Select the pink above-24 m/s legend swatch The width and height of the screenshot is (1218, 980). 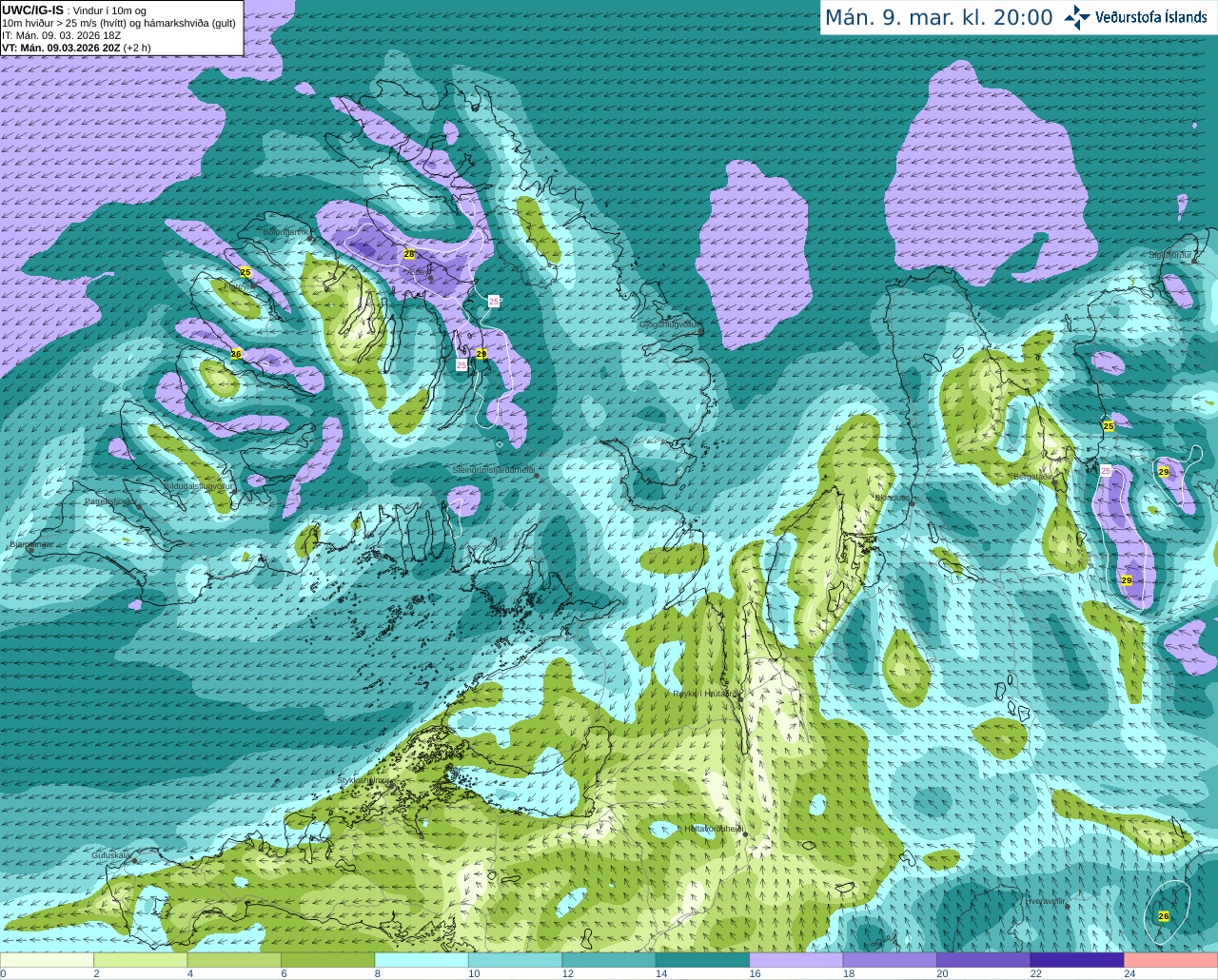click(1171, 960)
